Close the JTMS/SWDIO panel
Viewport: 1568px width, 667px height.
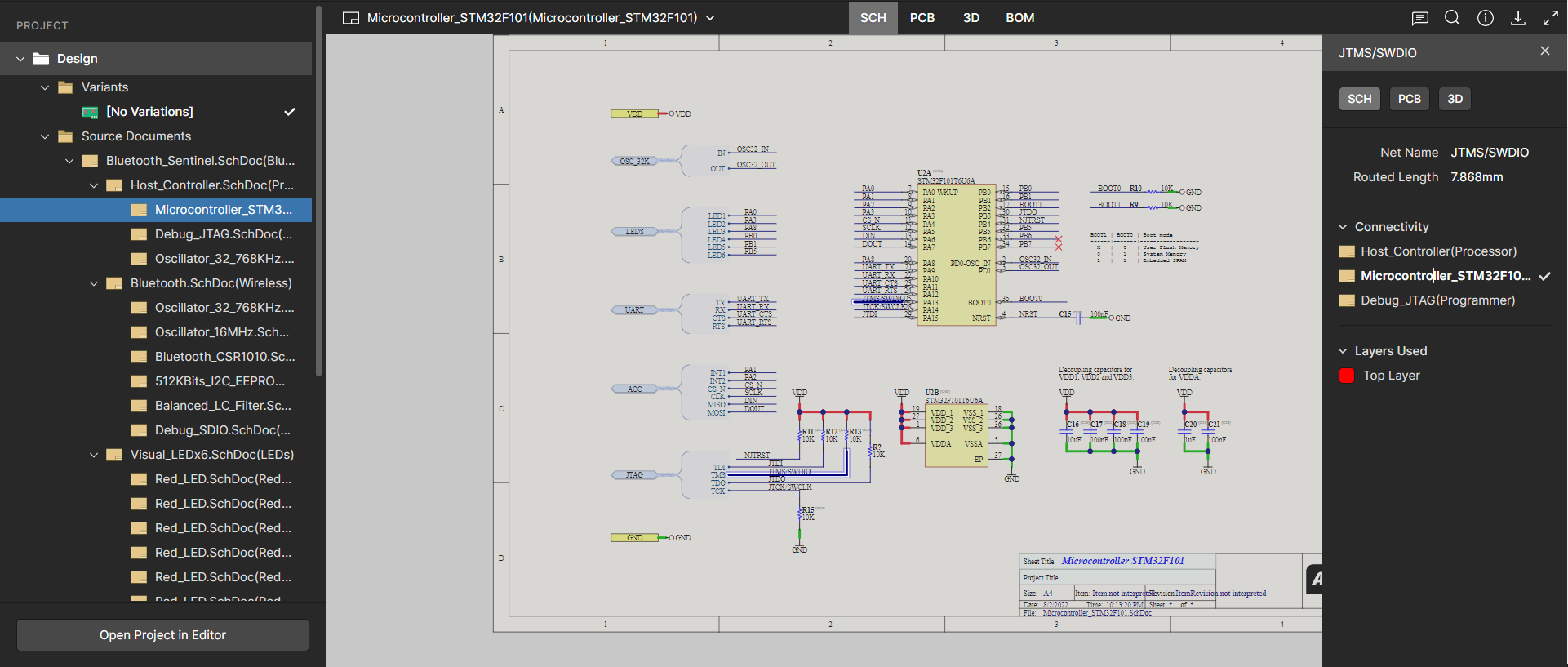(1545, 51)
